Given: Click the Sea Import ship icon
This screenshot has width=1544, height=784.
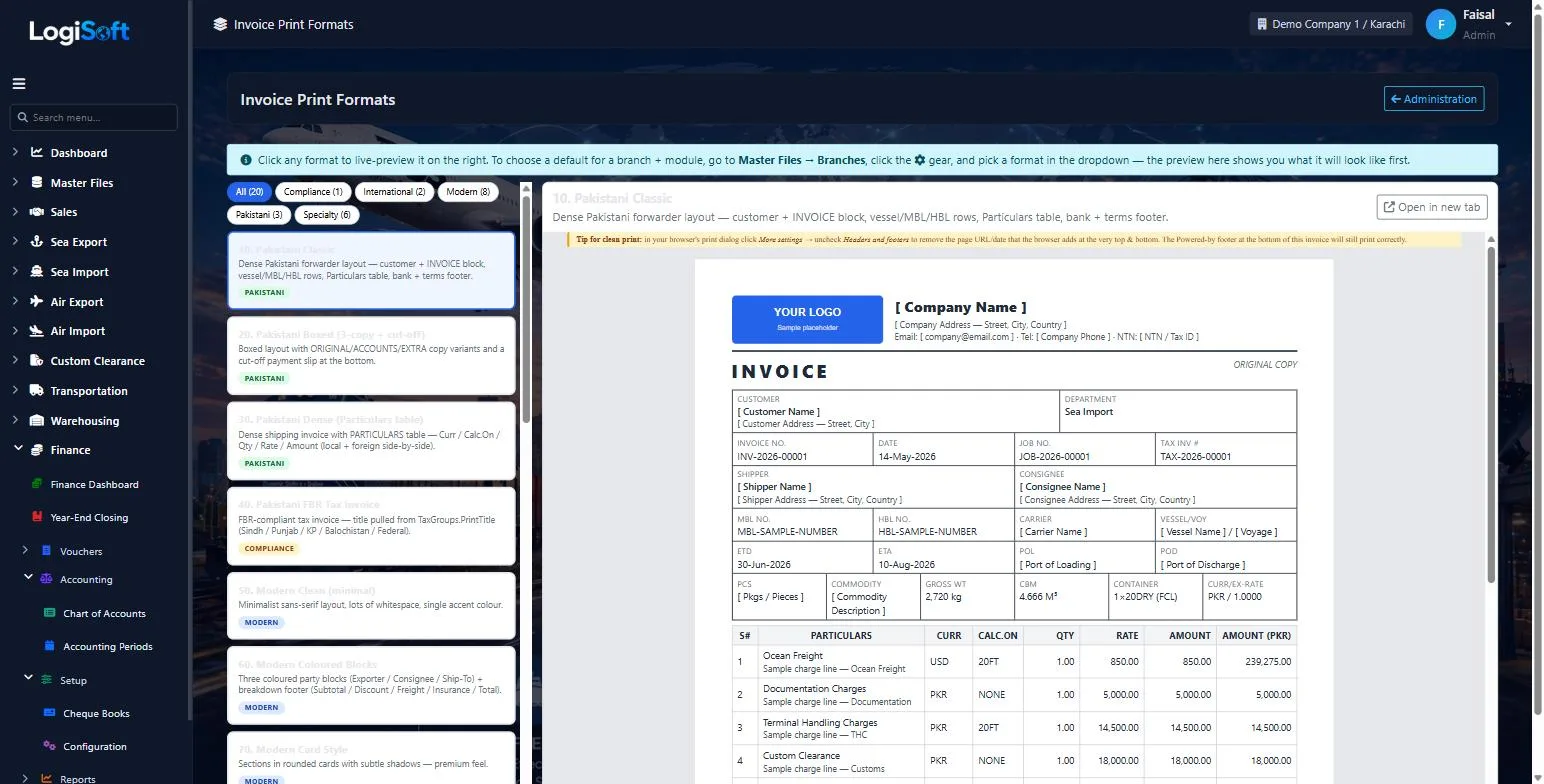Looking at the screenshot, I should click(37, 272).
